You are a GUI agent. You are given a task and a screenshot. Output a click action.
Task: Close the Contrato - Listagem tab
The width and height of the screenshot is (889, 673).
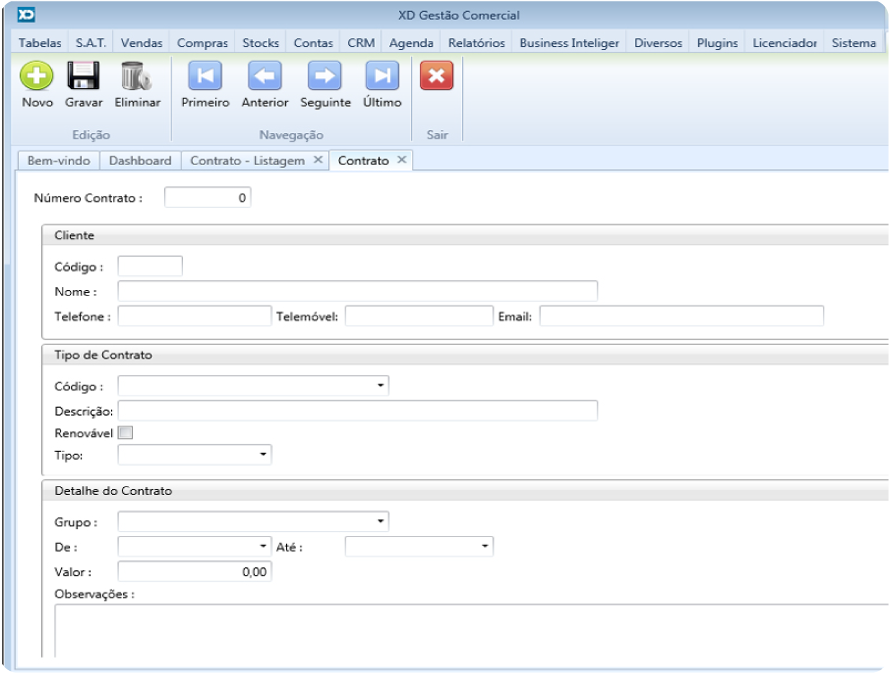[x=318, y=160]
